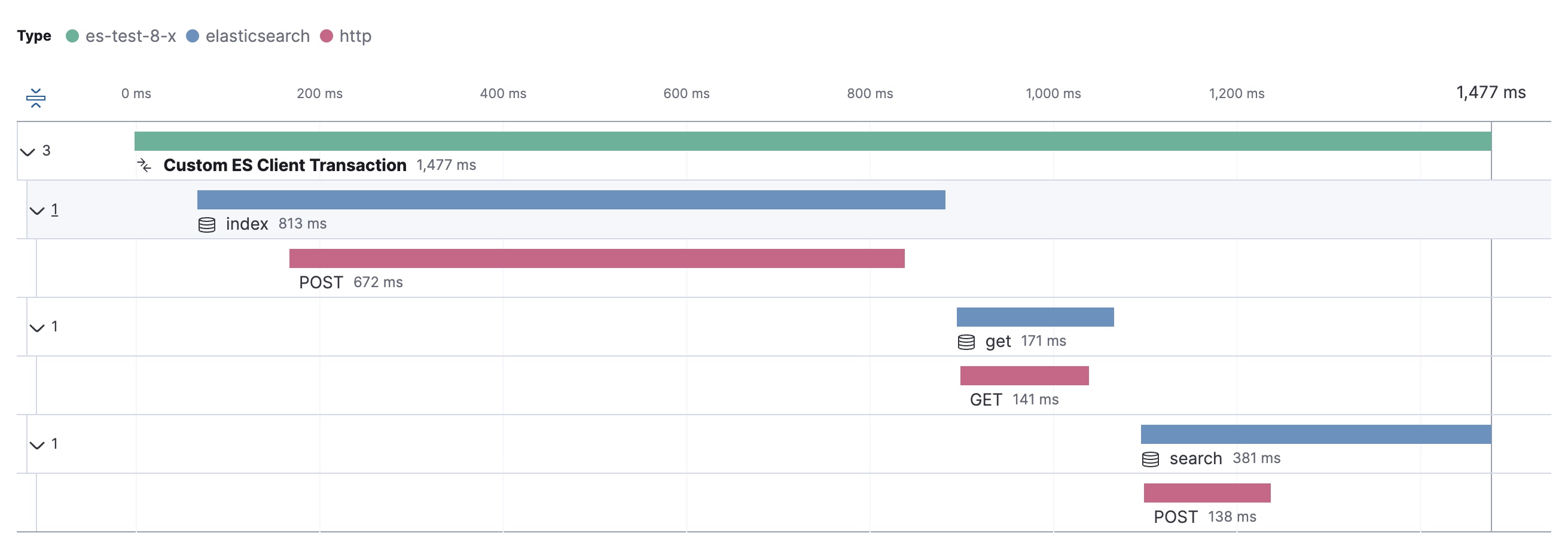
Task: Collapse the search span group with its chevron
Action: point(38,444)
